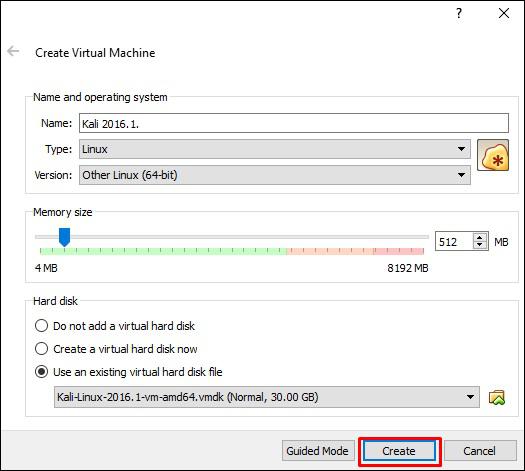Open the Kali-Linux vmdk disk file dropdown
The width and height of the screenshot is (525, 471).
[x=267, y=397]
